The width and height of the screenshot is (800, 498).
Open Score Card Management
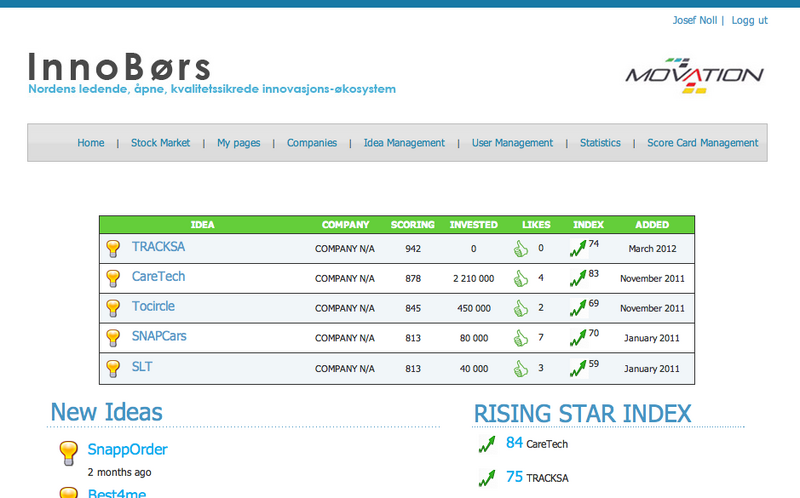point(703,143)
